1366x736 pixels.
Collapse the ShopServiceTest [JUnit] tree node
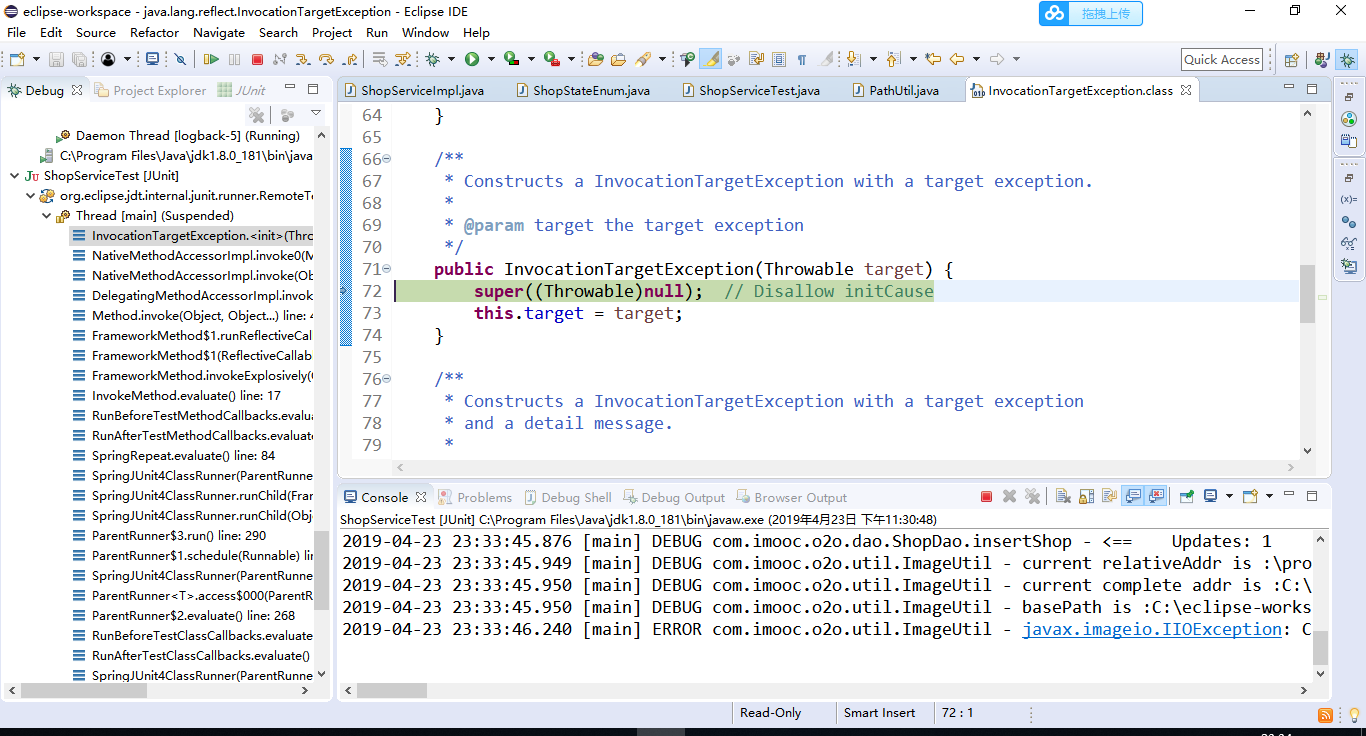click(x=14, y=175)
